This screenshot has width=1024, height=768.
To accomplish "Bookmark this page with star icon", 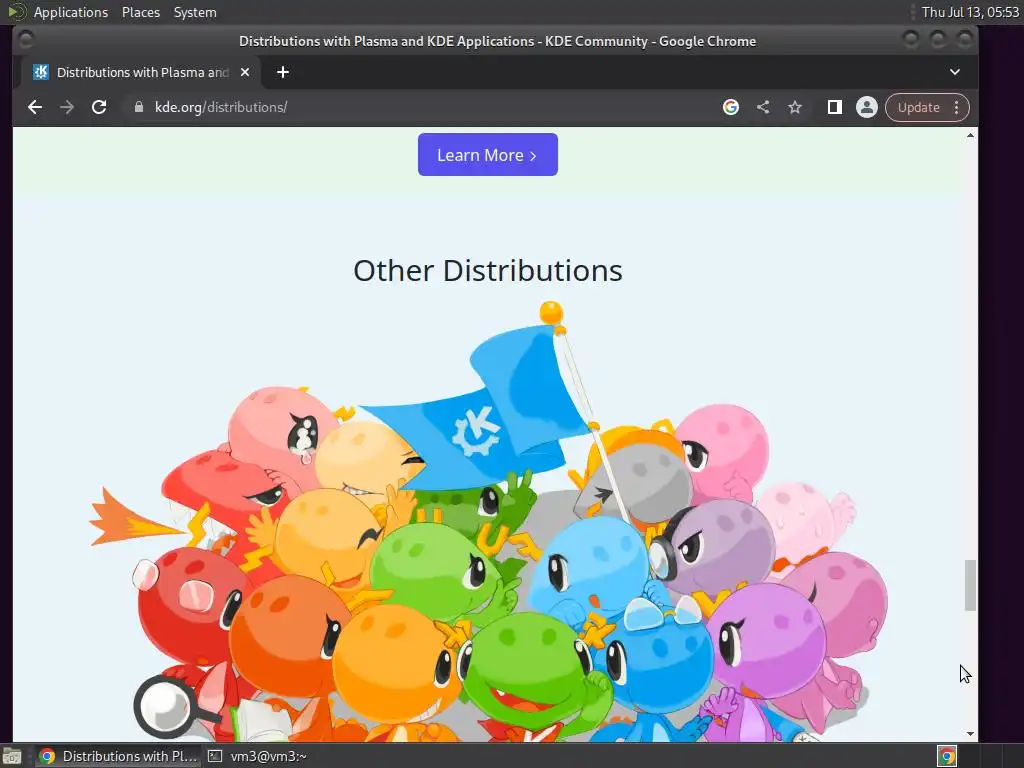I will [795, 107].
